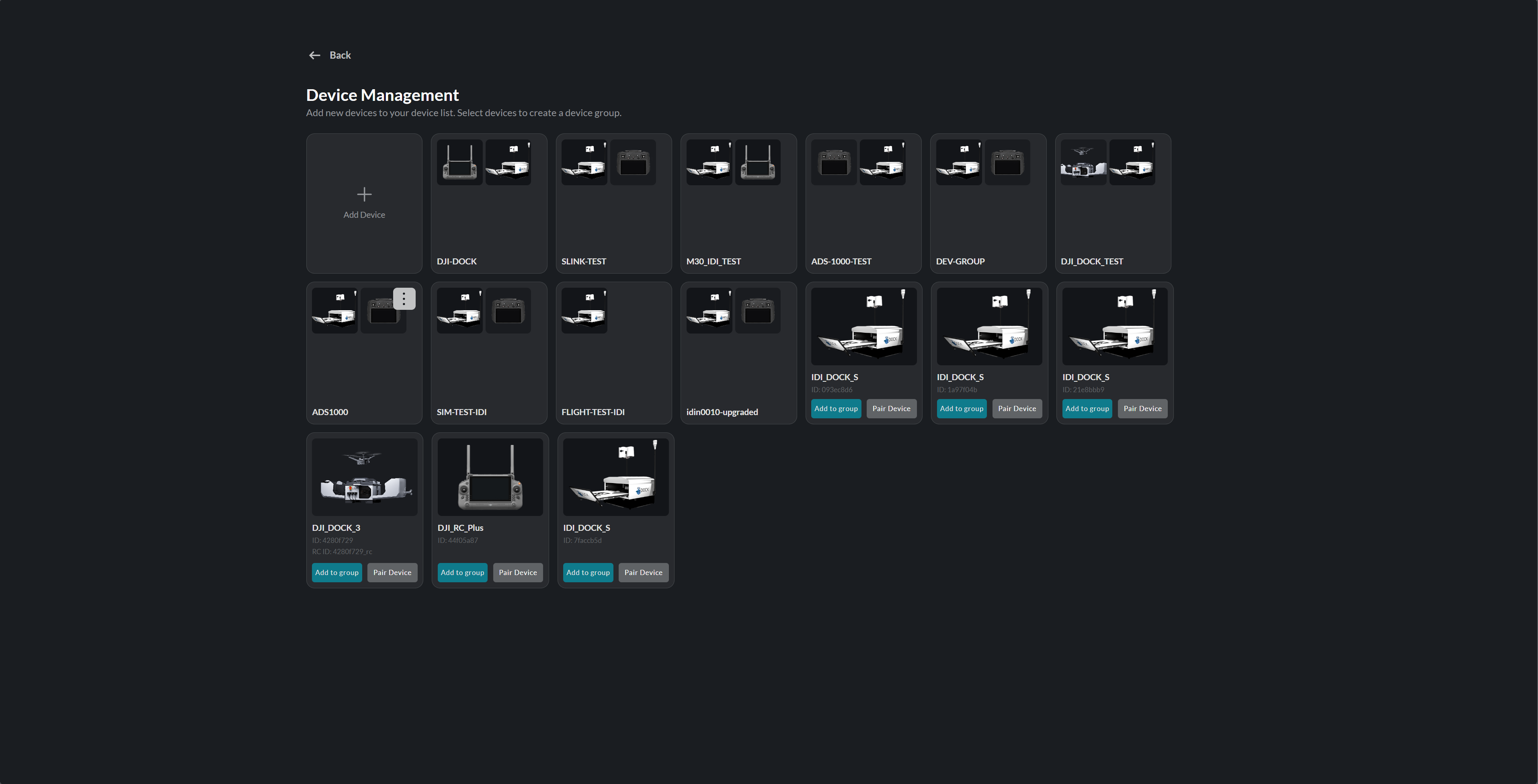Open the DJI_RC_Plus device card
Screen dimensions: 1538x784
coord(490,476)
